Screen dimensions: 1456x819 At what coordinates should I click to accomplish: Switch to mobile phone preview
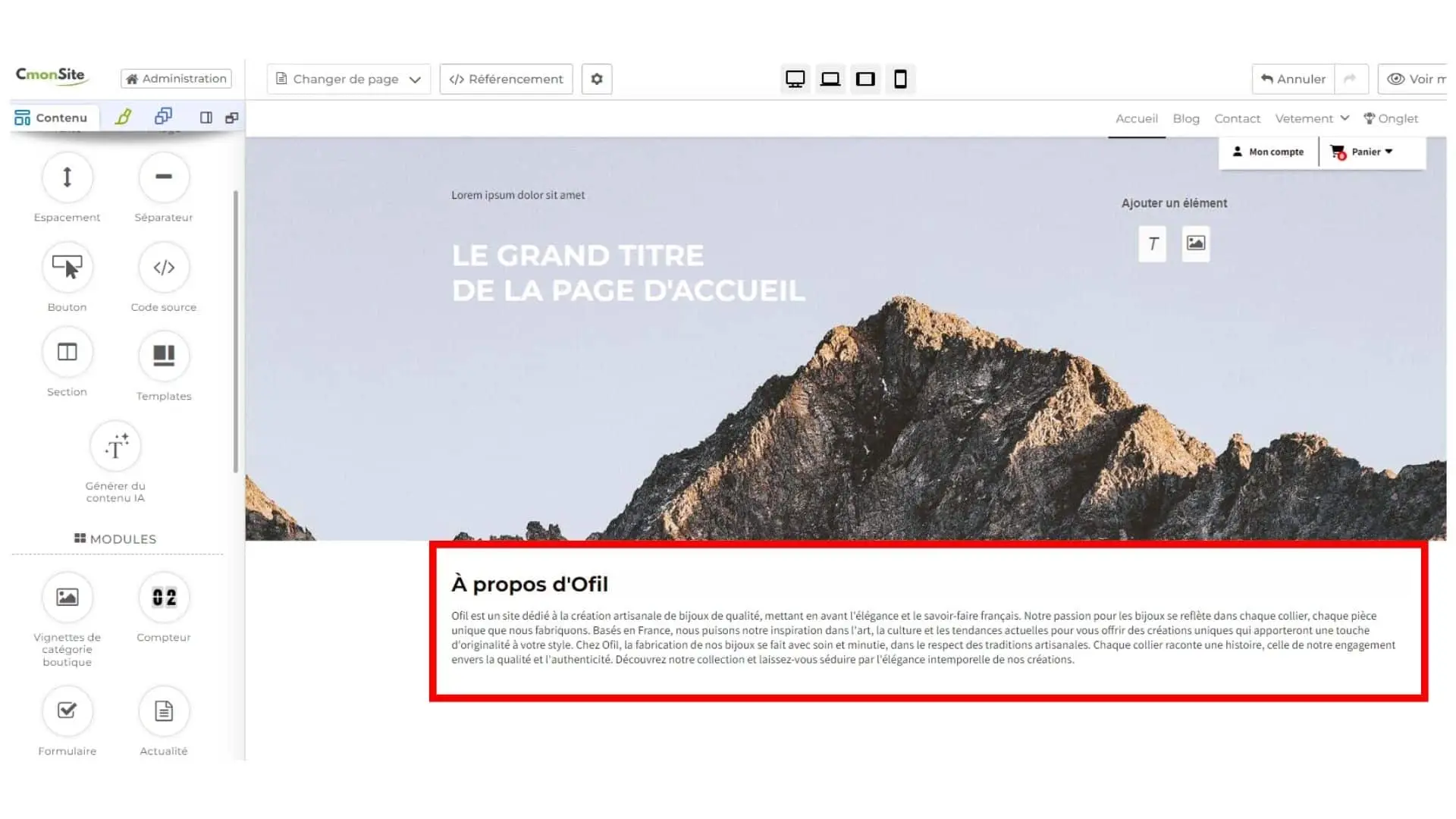(x=900, y=79)
